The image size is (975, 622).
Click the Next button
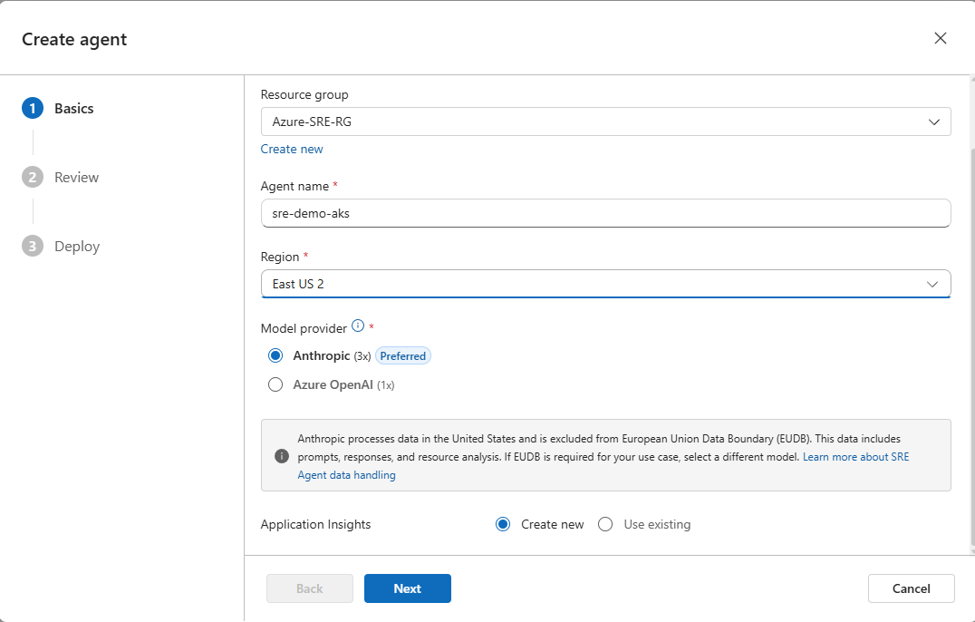pyautogui.click(x=407, y=588)
